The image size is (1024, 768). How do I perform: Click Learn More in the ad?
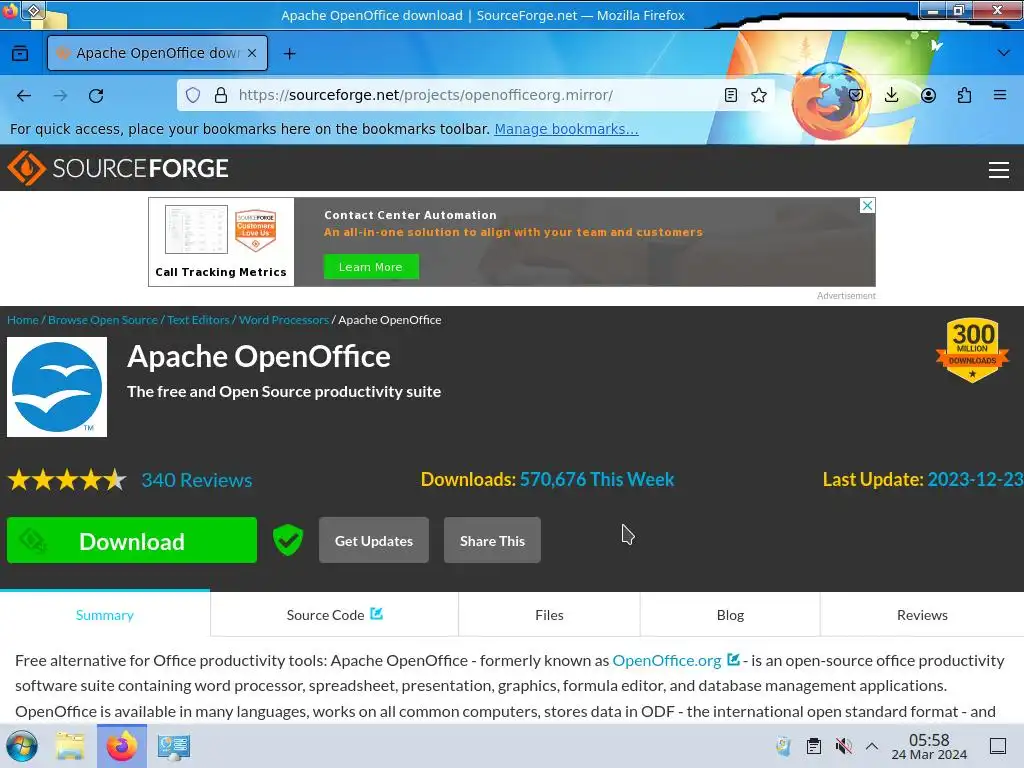click(x=371, y=266)
